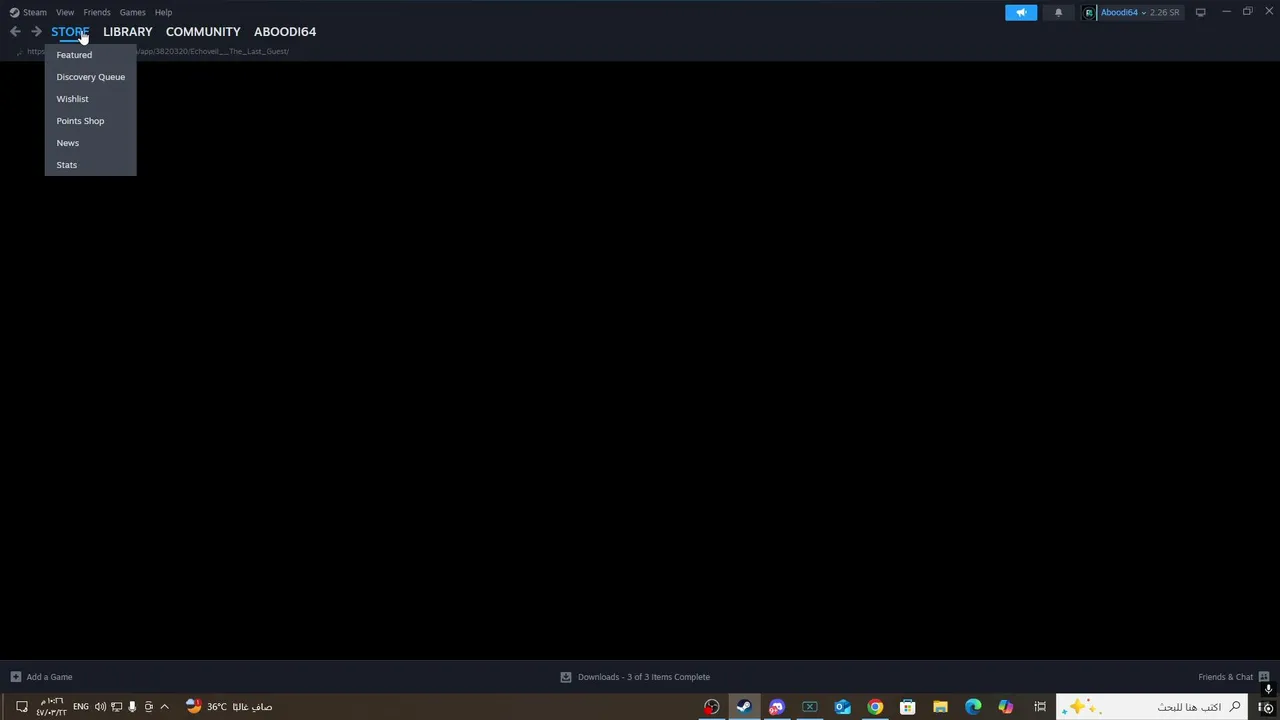Screen dimensions: 1280x720
Task: Open the volume speaker tray icon
Action: click(100, 707)
